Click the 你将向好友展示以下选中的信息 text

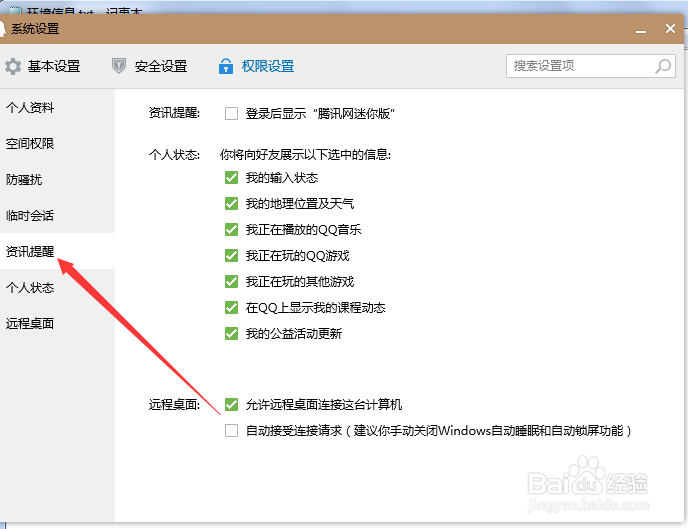[305, 154]
